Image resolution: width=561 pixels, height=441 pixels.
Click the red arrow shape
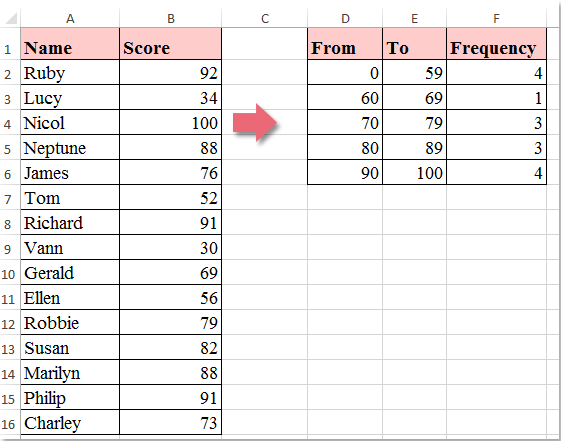tap(255, 122)
